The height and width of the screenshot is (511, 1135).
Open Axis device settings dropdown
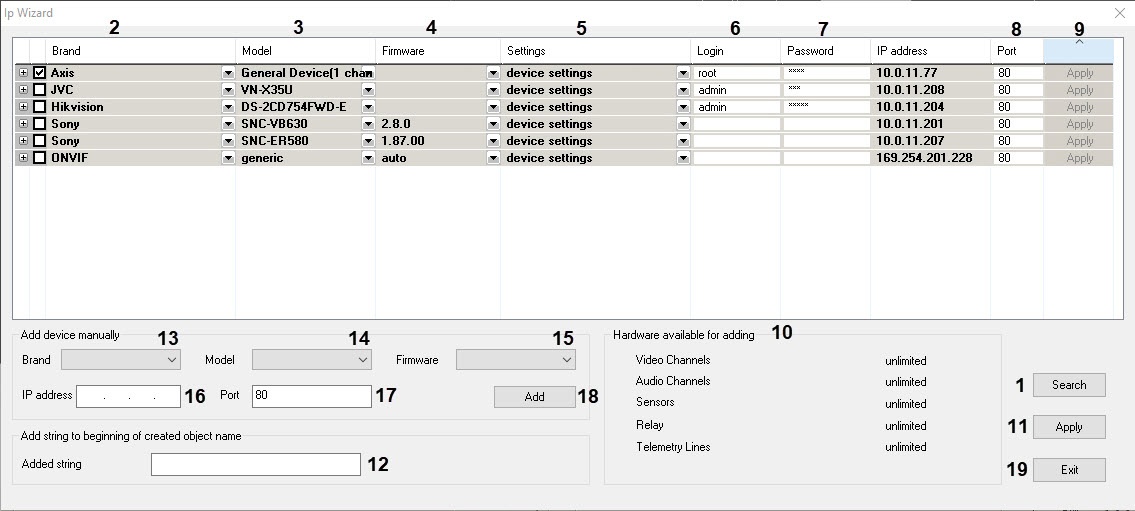point(683,73)
